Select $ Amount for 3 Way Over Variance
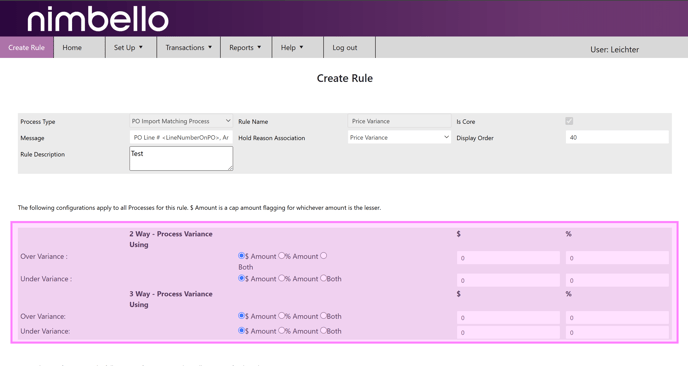688x366 pixels. click(x=241, y=316)
